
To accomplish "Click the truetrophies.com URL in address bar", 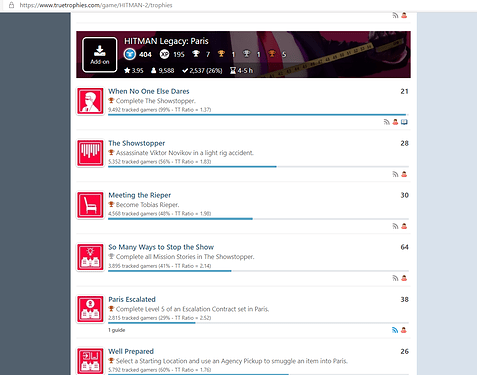I will (96, 5).
